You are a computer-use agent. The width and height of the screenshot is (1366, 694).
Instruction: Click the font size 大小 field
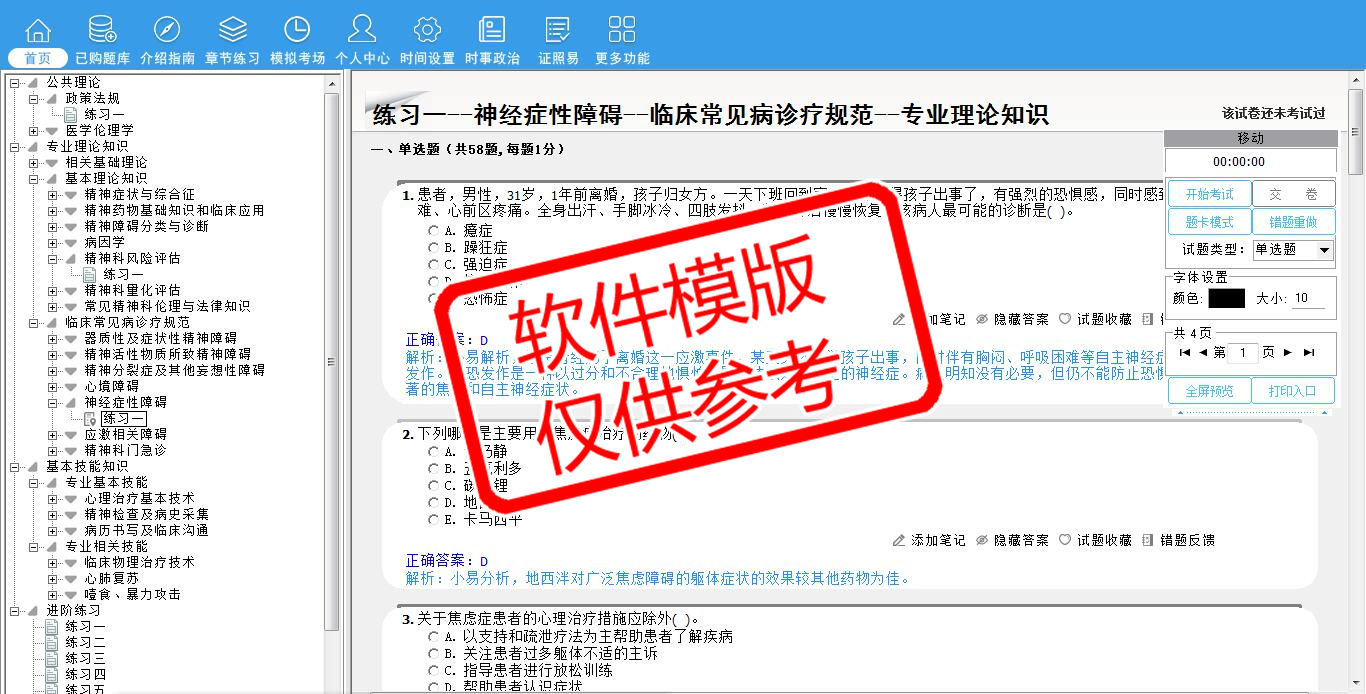pos(1308,298)
